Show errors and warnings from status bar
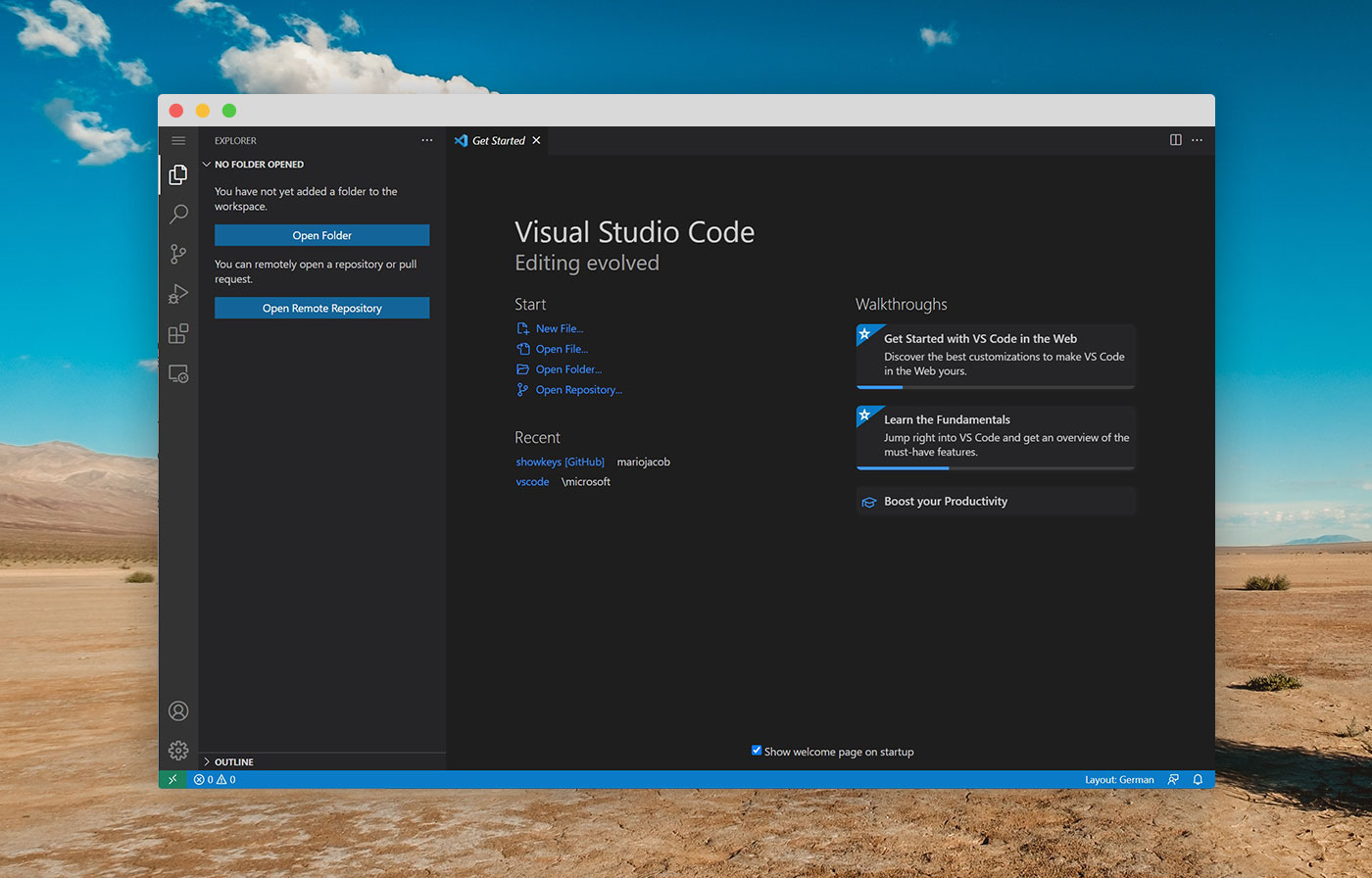 coord(215,779)
